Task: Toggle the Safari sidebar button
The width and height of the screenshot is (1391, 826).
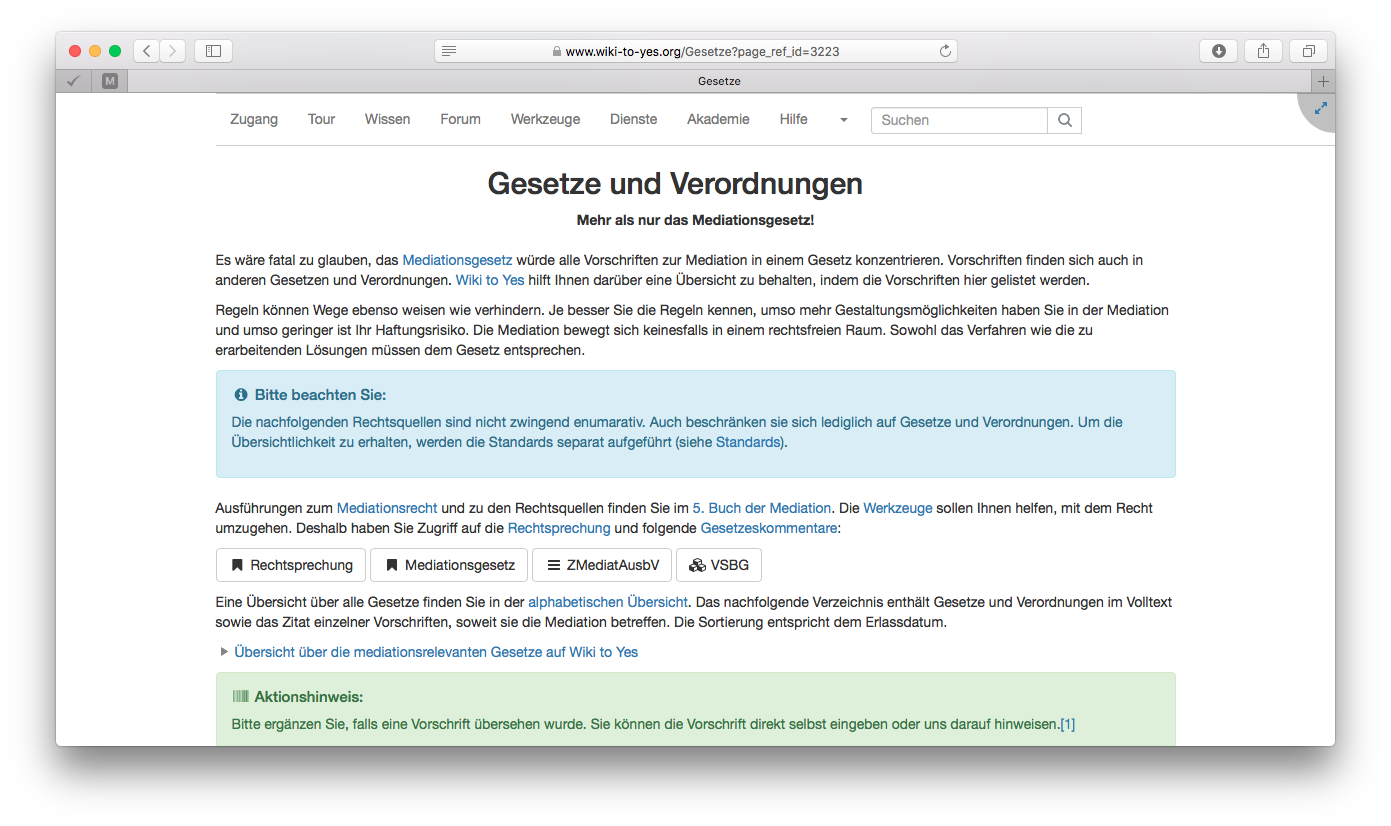Action: click(x=213, y=51)
